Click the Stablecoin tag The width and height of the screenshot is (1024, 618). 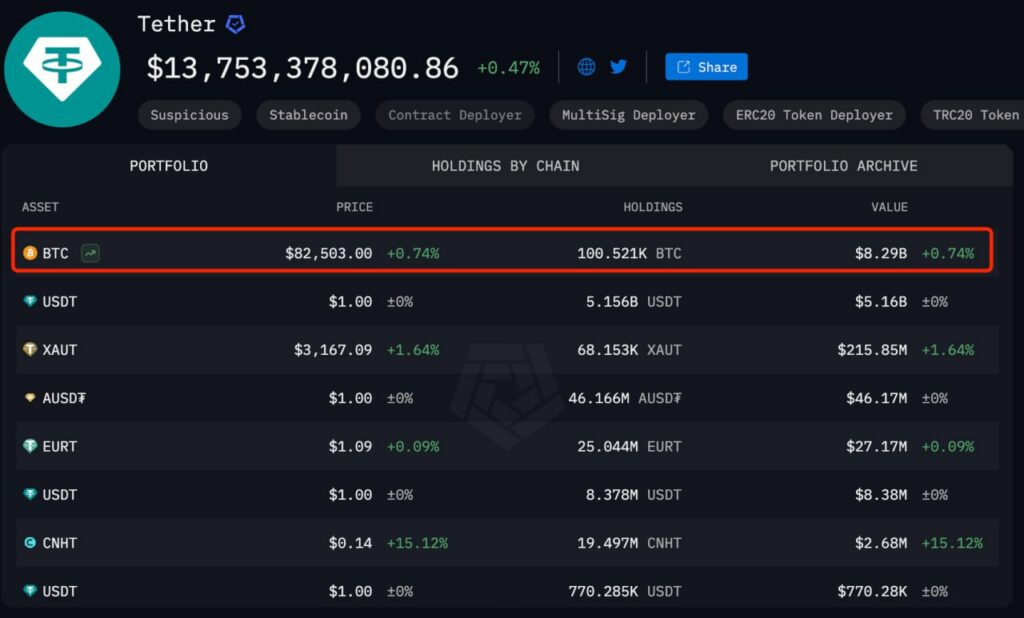pos(308,115)
